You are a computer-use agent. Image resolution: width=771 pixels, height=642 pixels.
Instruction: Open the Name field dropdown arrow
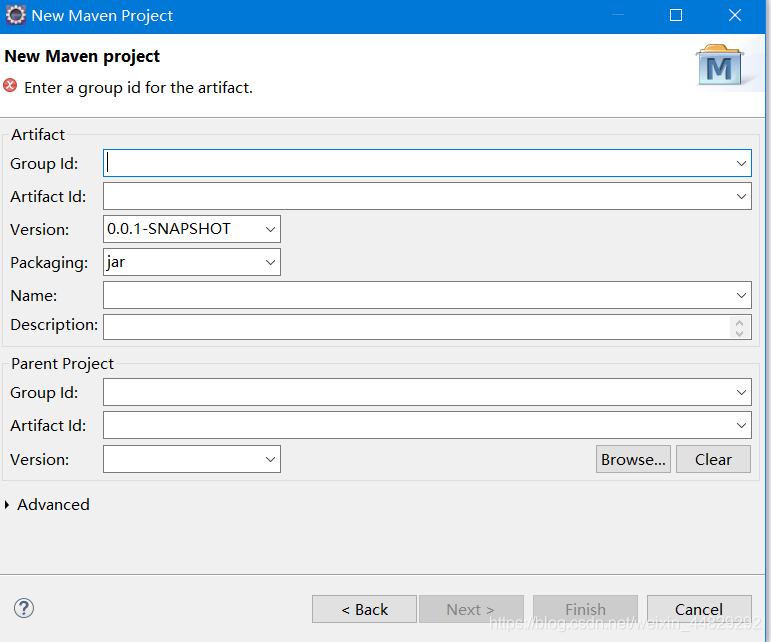741,295
